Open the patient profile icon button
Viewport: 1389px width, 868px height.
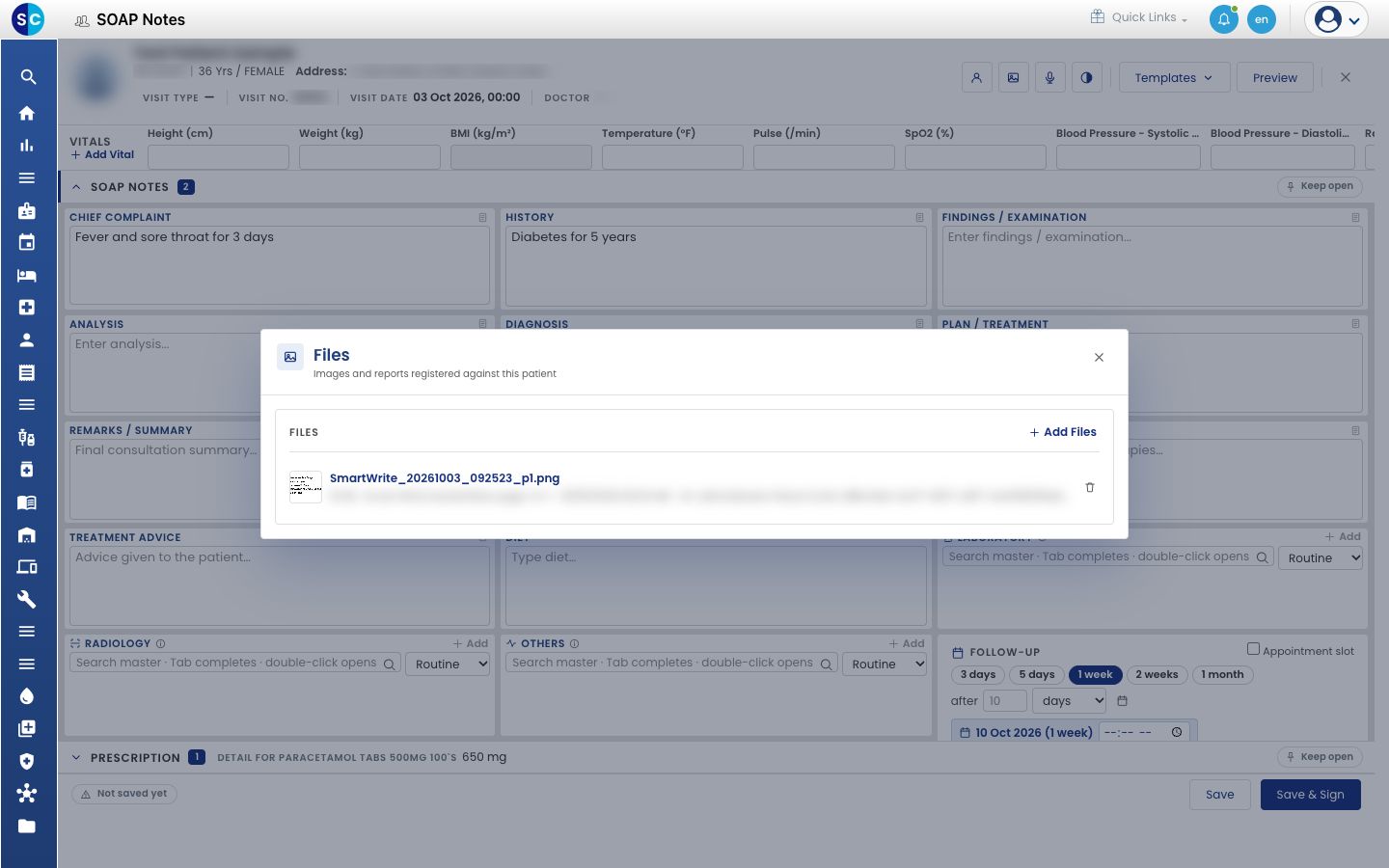(977, 78)
